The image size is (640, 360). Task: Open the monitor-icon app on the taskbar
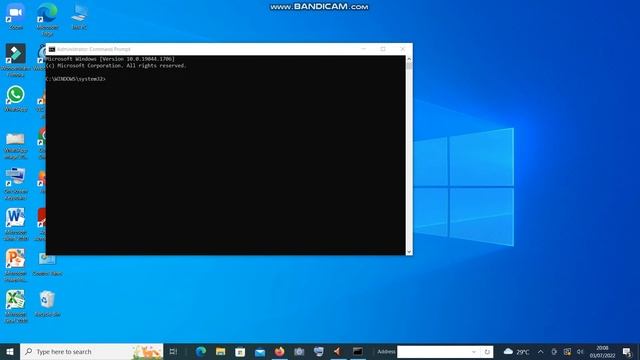(x=319, y=351)
